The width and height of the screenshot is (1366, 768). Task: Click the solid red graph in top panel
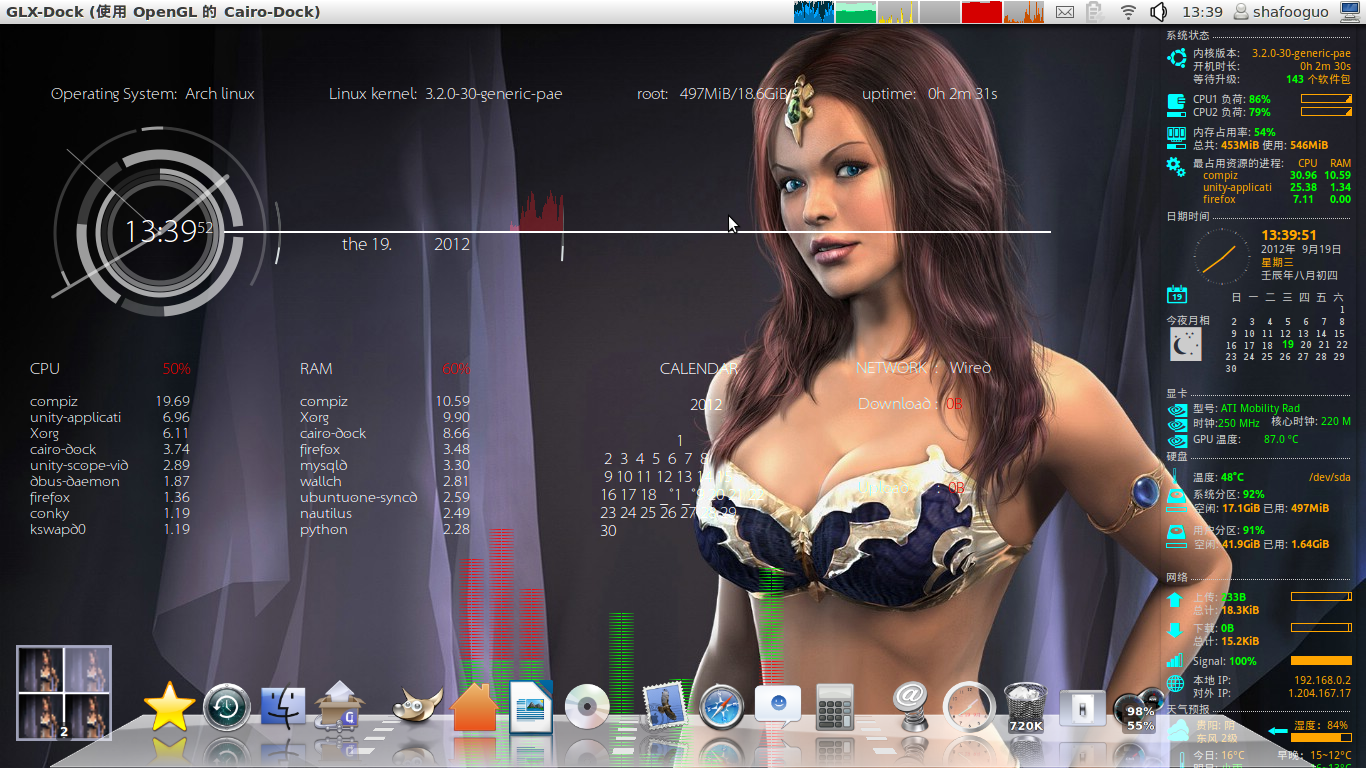[982, 12]
